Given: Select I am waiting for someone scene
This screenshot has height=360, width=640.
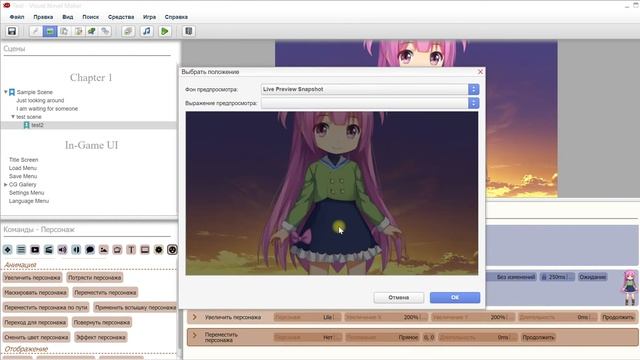Looking at the screenshot, I should pyautogui.click(x=47, y=109).
